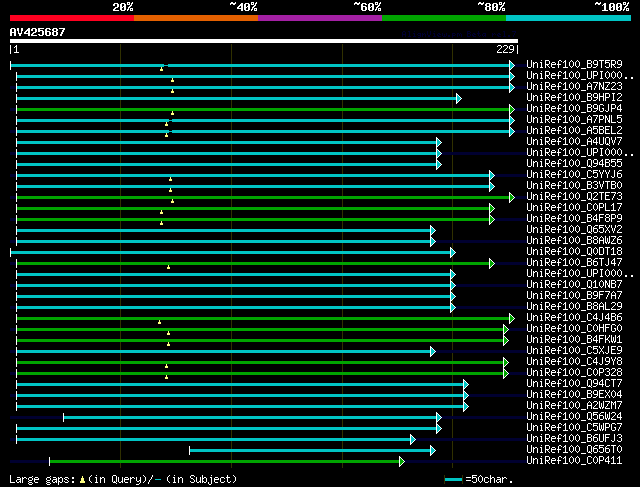Click the UniRef100_B3VTB0 text
Image resolution: width=640 pixels, height=487 pixels.
pyautogui.click(x=574, y=185)
